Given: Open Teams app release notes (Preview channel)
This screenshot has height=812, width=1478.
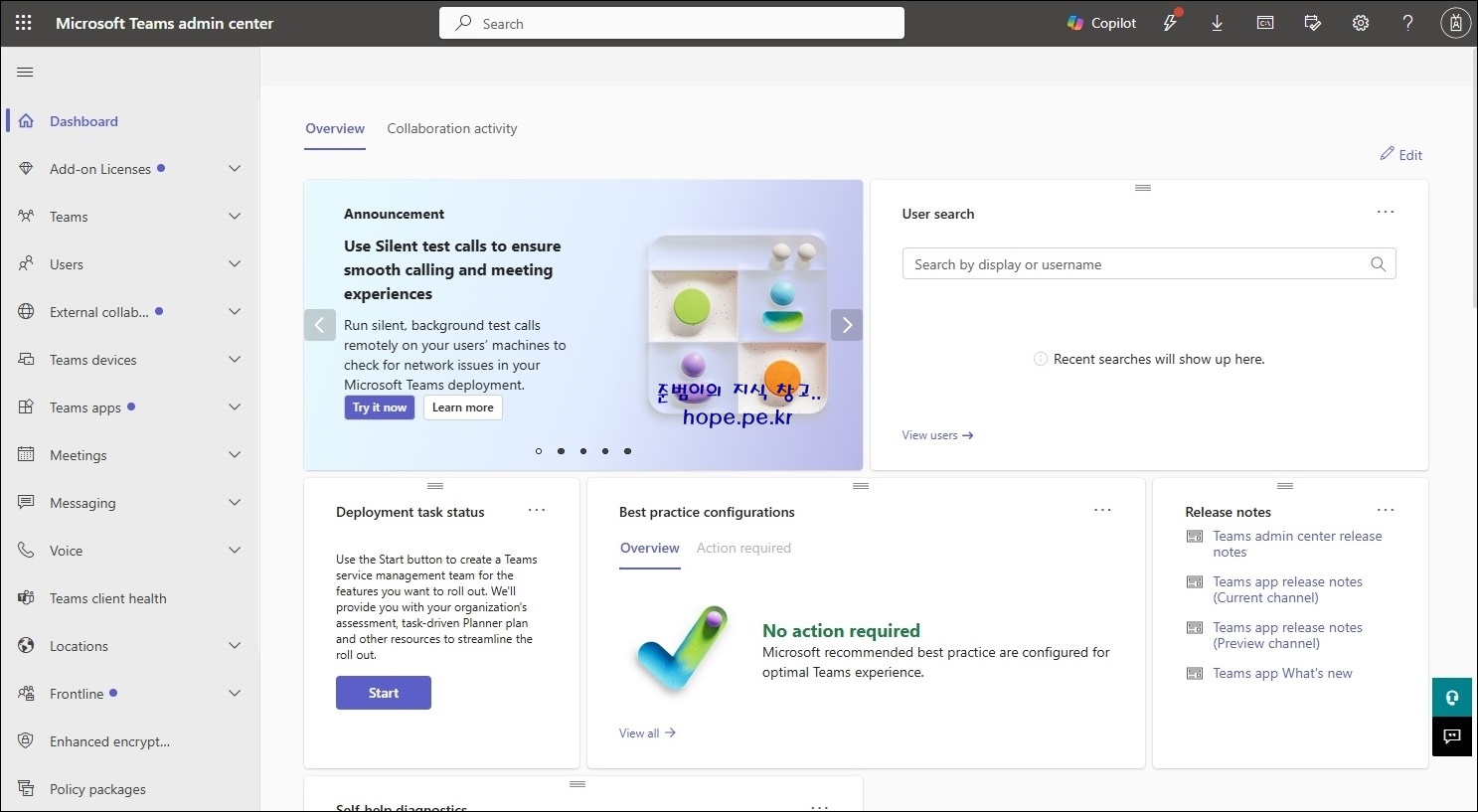Looking at the screenshot, I should click(x=1287, y=635).
